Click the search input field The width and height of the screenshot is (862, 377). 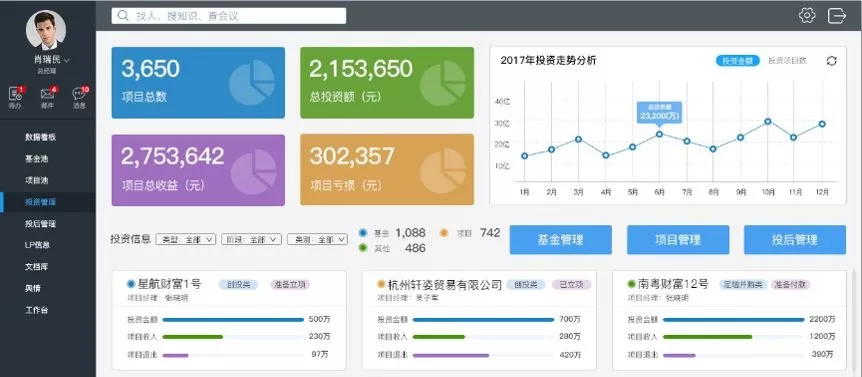click(229, 16)
